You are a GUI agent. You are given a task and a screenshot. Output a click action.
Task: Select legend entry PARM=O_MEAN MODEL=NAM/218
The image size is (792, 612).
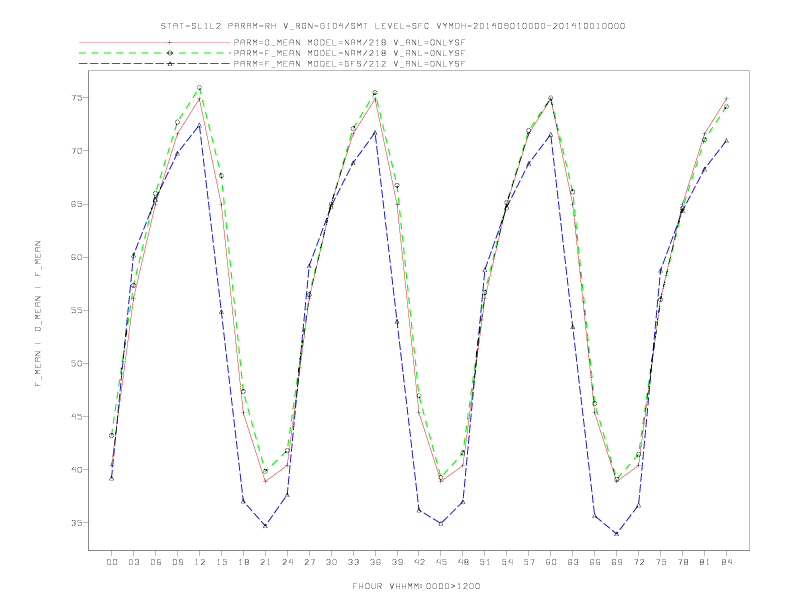point(349,42)
